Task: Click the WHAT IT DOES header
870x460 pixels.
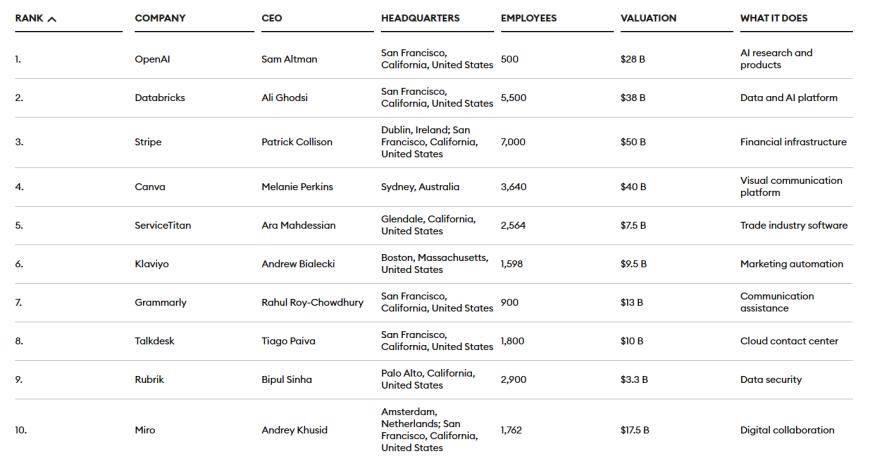Action: [774, 18]
